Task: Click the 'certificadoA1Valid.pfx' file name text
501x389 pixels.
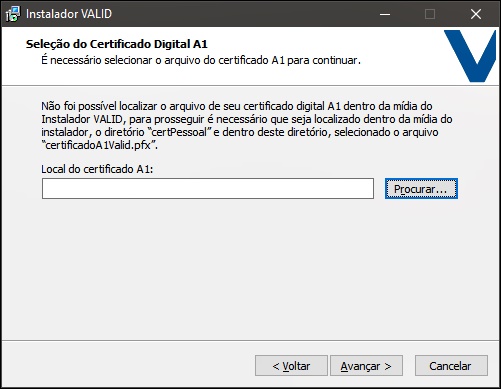Action: pos(99,145)
